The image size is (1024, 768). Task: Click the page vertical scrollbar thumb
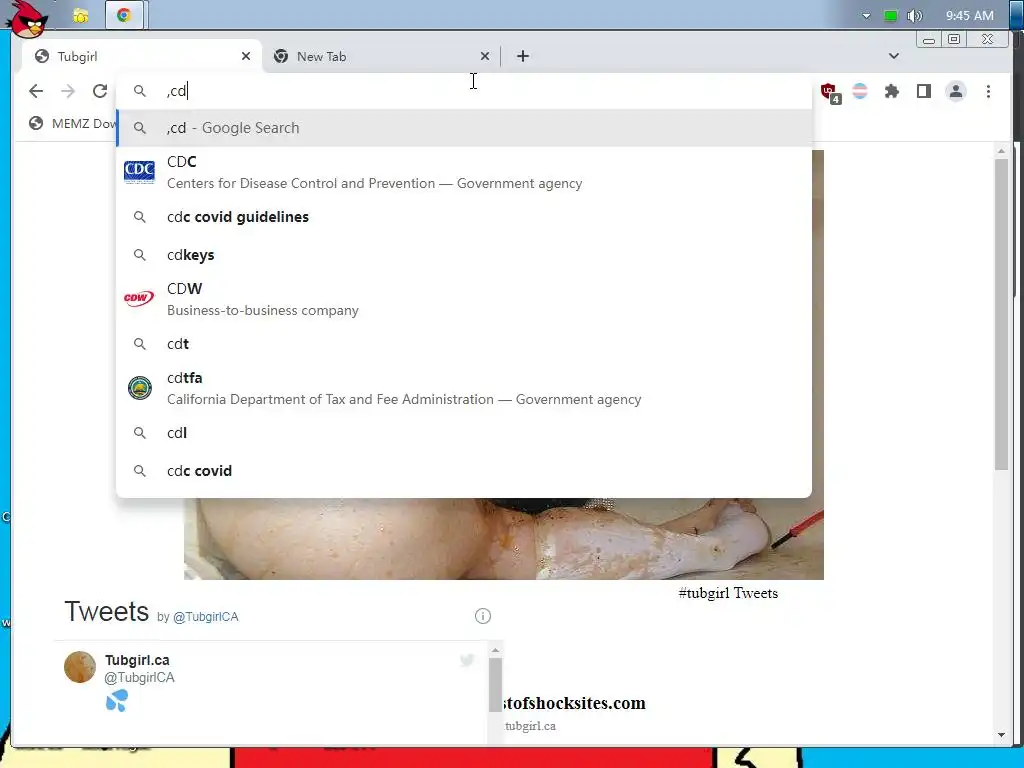(1001, 313)
